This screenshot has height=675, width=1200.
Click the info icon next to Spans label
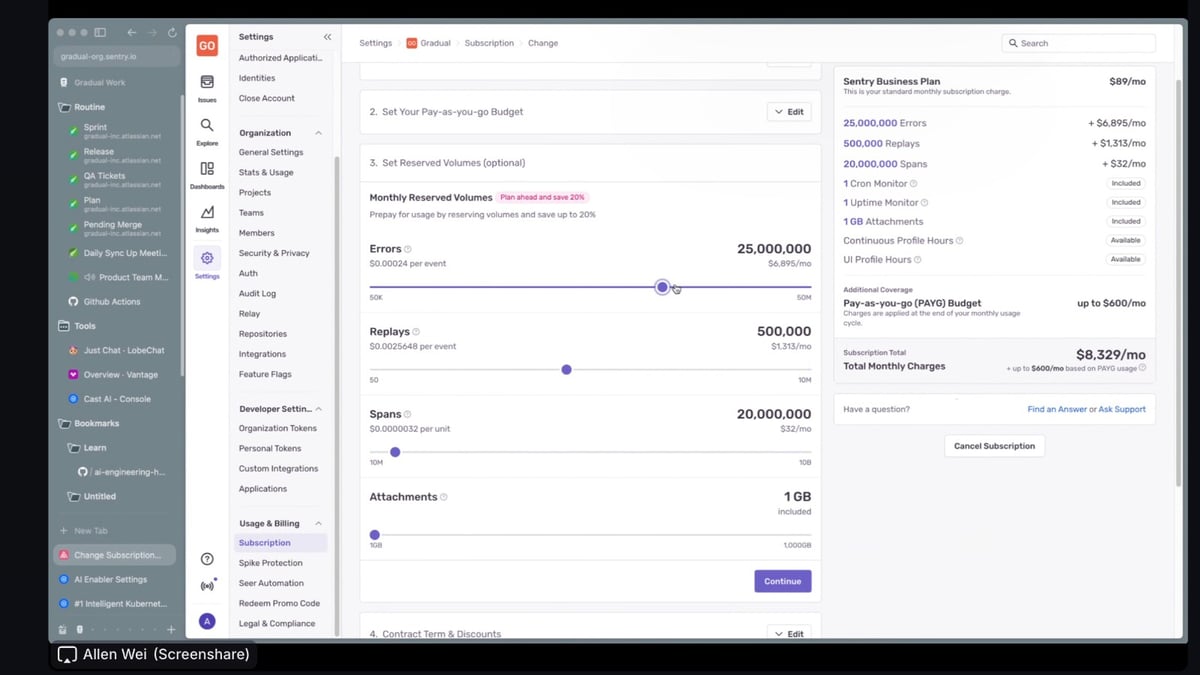click(408, 414)
